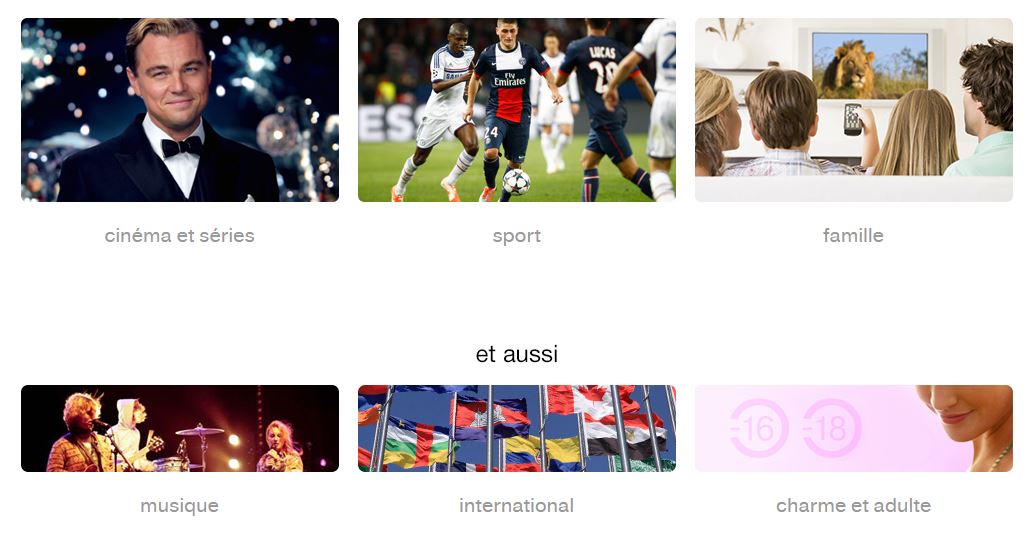Click the bow tie in cinéma image
1029x538 pixels.
[x=181, y=146]
